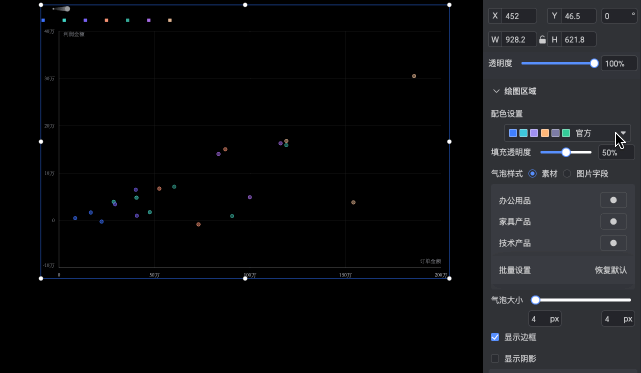Click the 批量设置 button
This screenshot has width=641, height=373.
click(x=515, y=270)
